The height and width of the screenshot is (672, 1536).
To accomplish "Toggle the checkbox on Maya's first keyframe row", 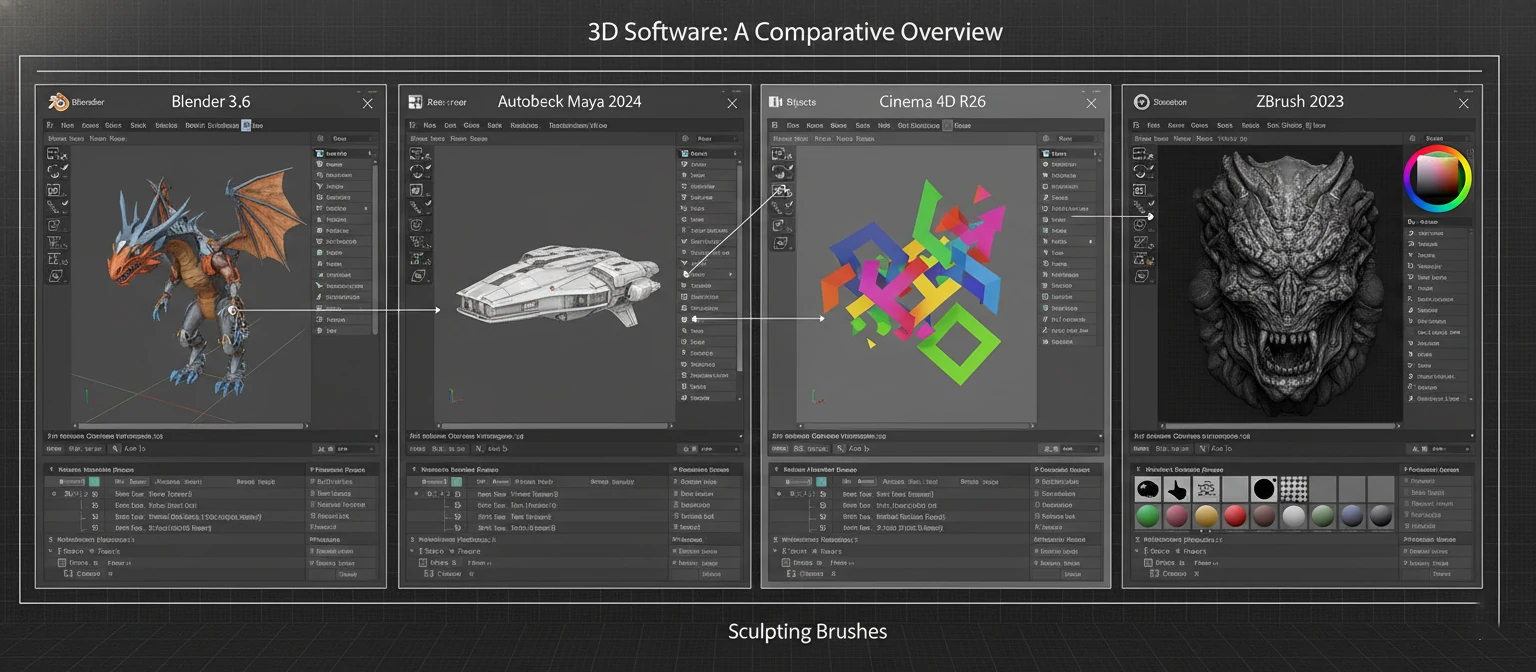I will [x=457, y=482].
